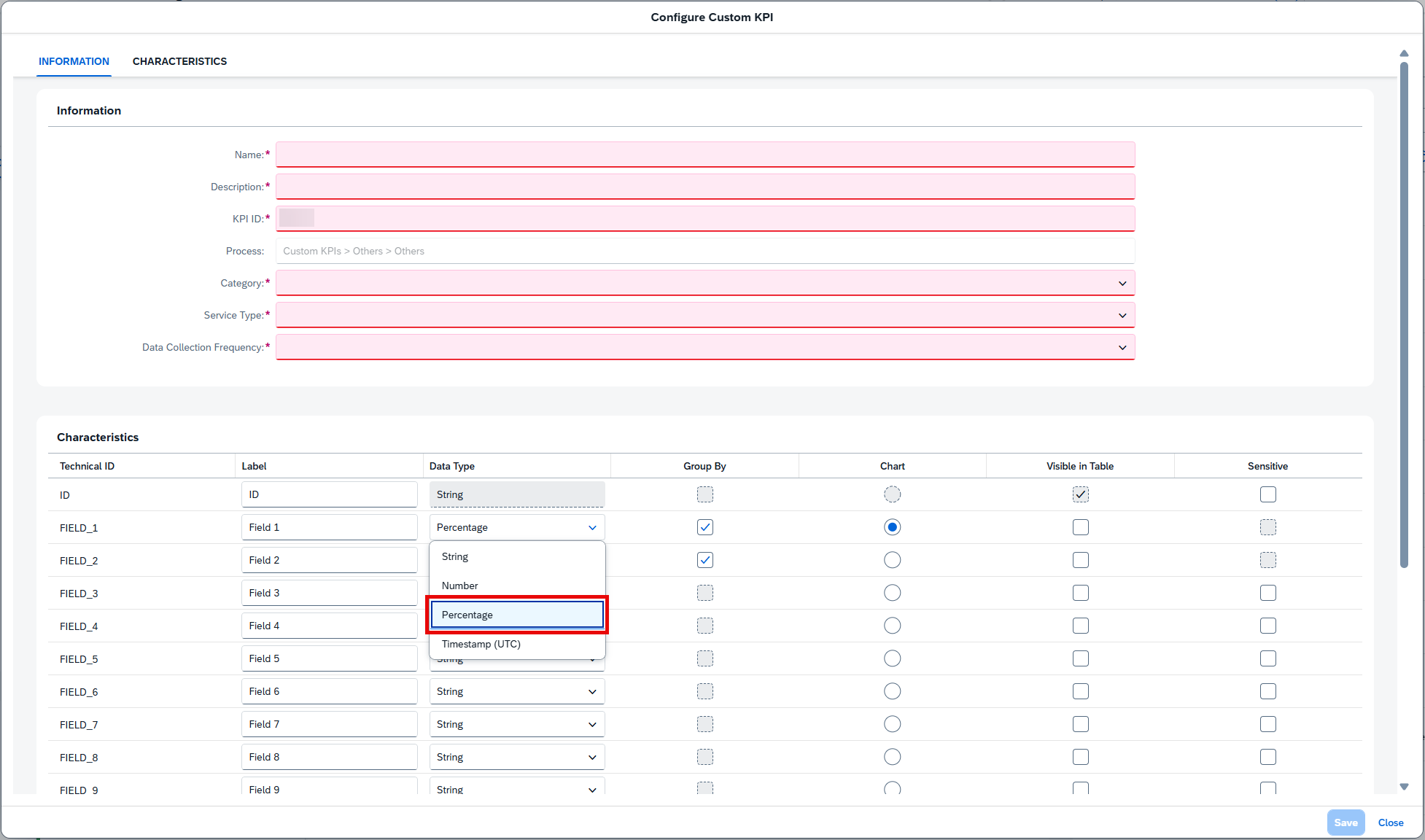Edit the Field 5 label input

330,658
